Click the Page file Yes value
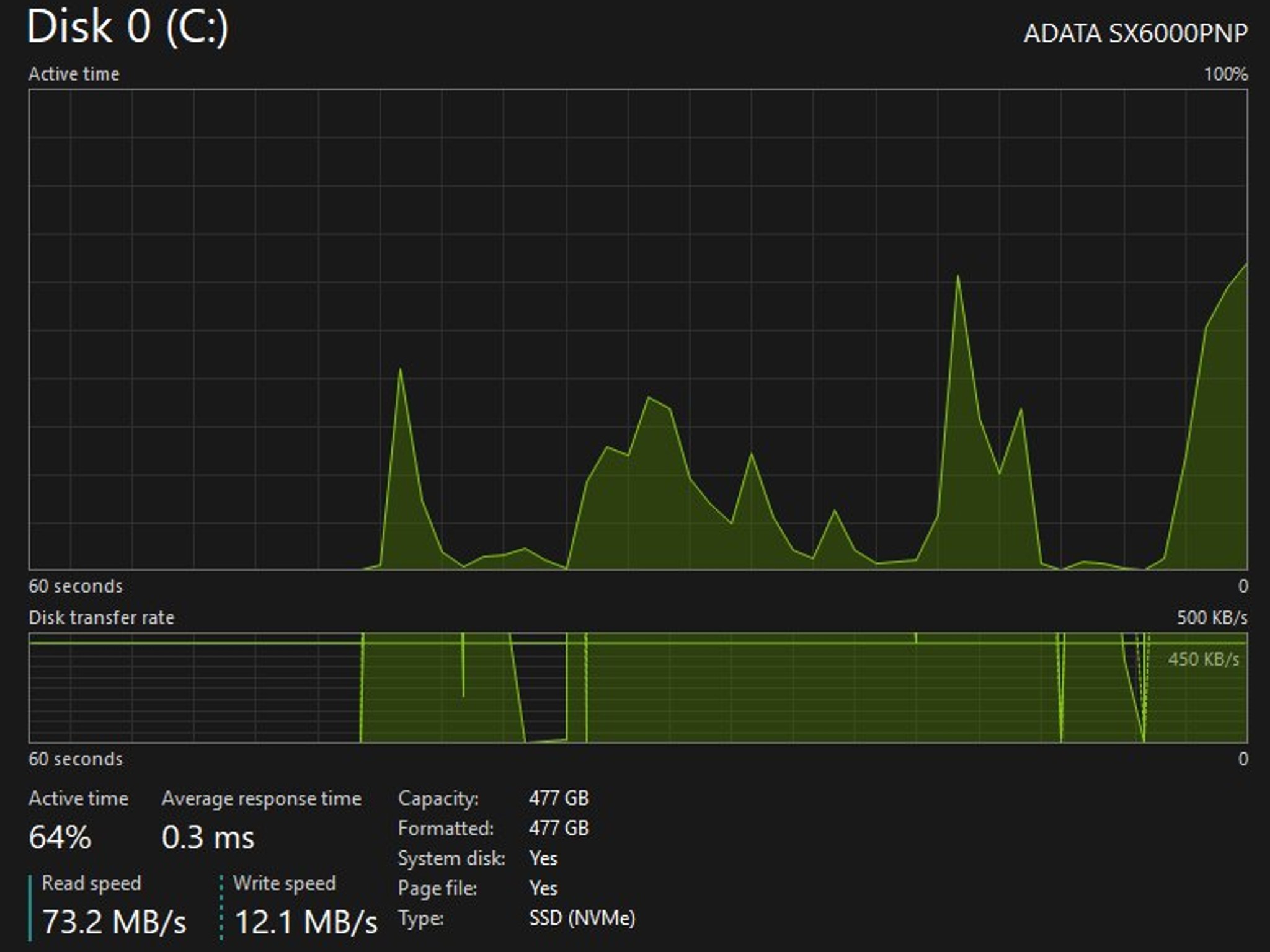1270x952 pixels. coord(543,888)
